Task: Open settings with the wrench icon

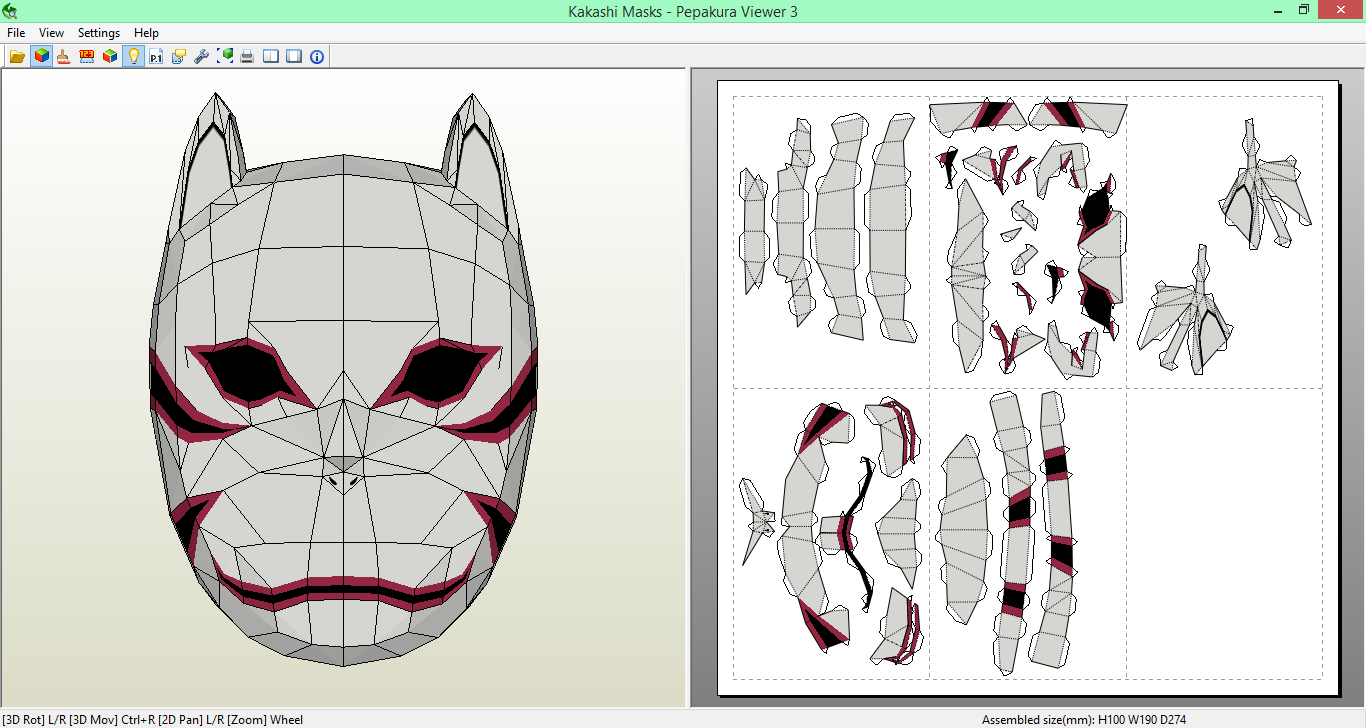Action: point(202,56)
